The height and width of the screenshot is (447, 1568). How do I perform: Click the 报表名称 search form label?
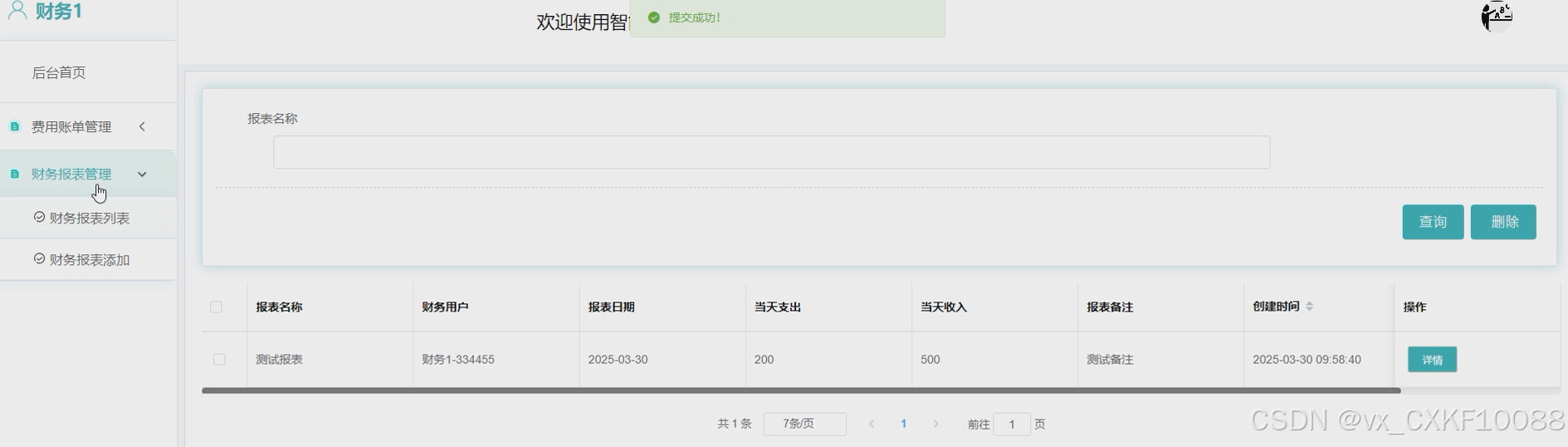(x=272, y=119)
